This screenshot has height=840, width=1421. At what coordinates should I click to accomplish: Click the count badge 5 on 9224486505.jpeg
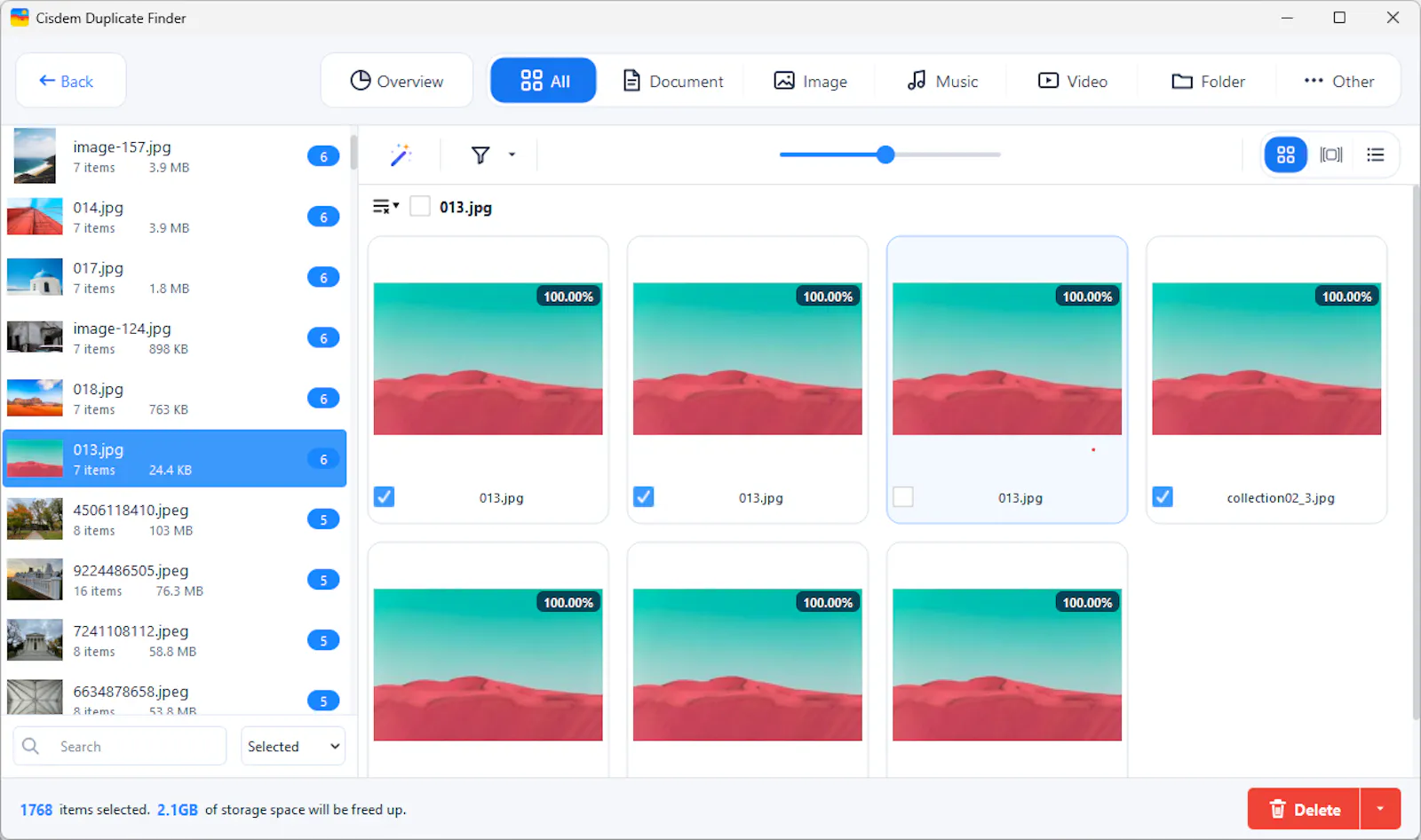[323, 580]
